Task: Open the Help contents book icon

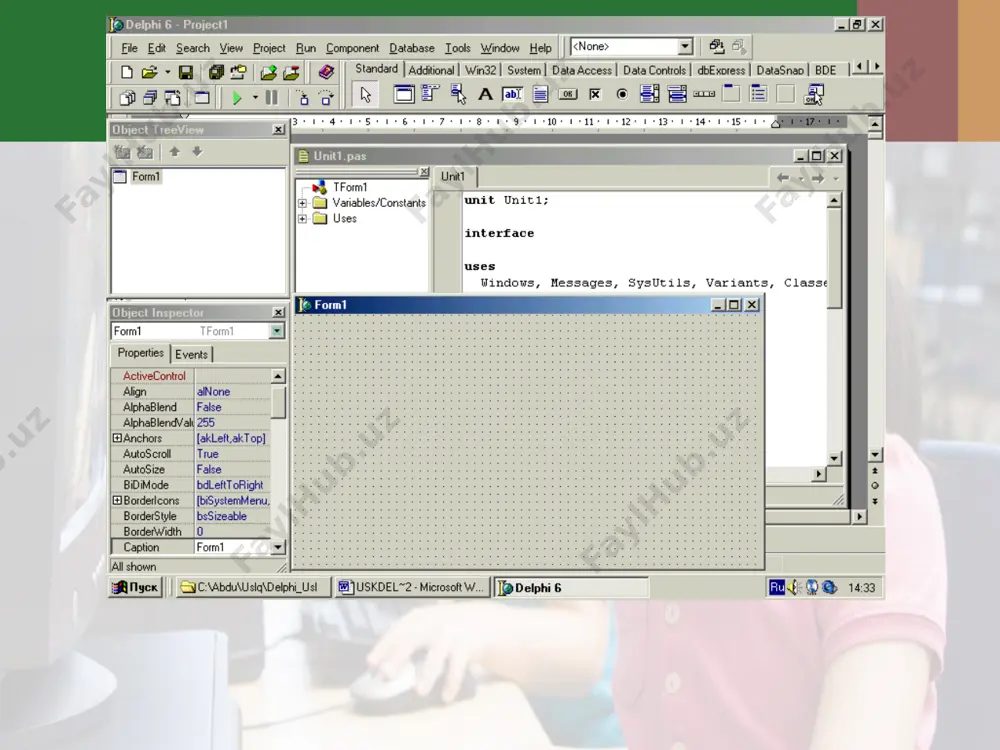Action: coord(326,72)
